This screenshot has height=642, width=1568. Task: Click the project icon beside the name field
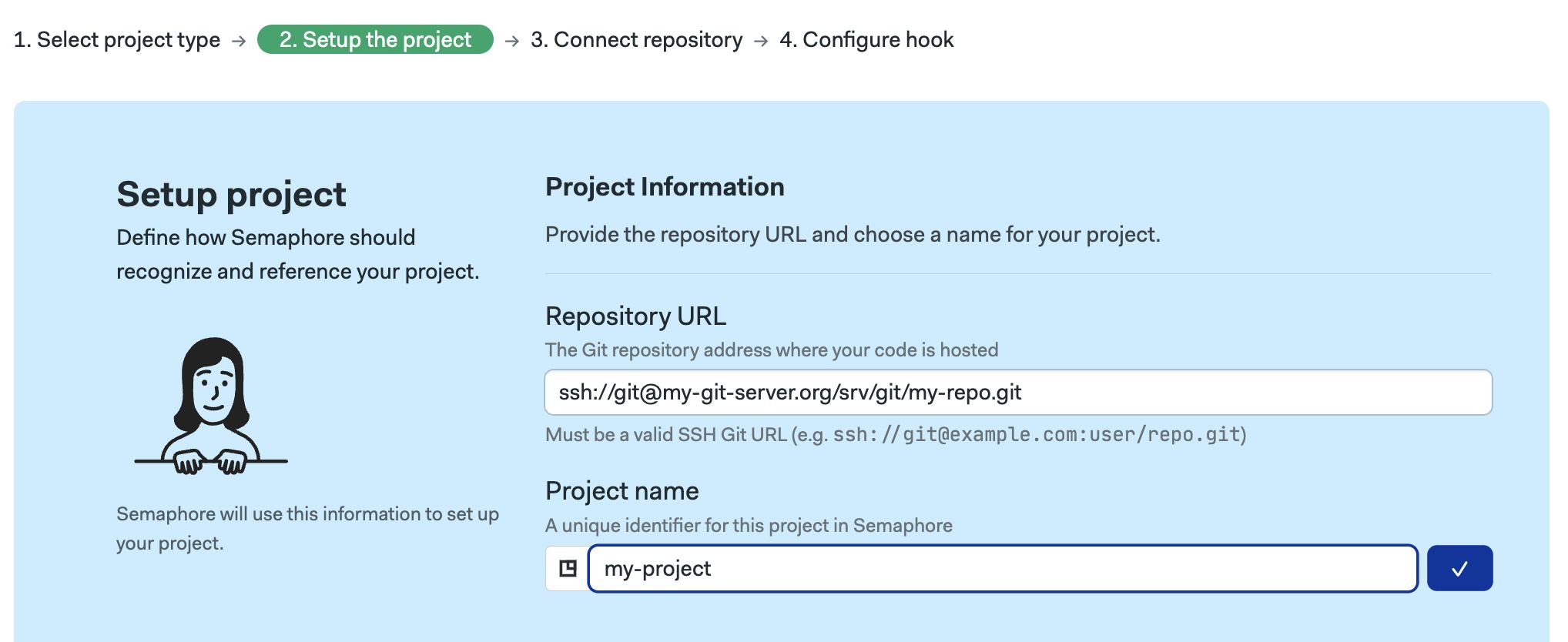(568, 568)
